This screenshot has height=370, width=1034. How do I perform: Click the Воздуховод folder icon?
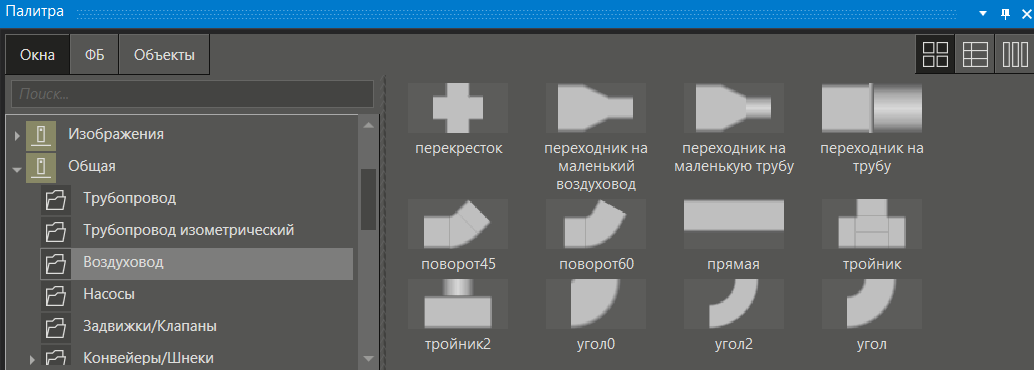click(56, 263)
